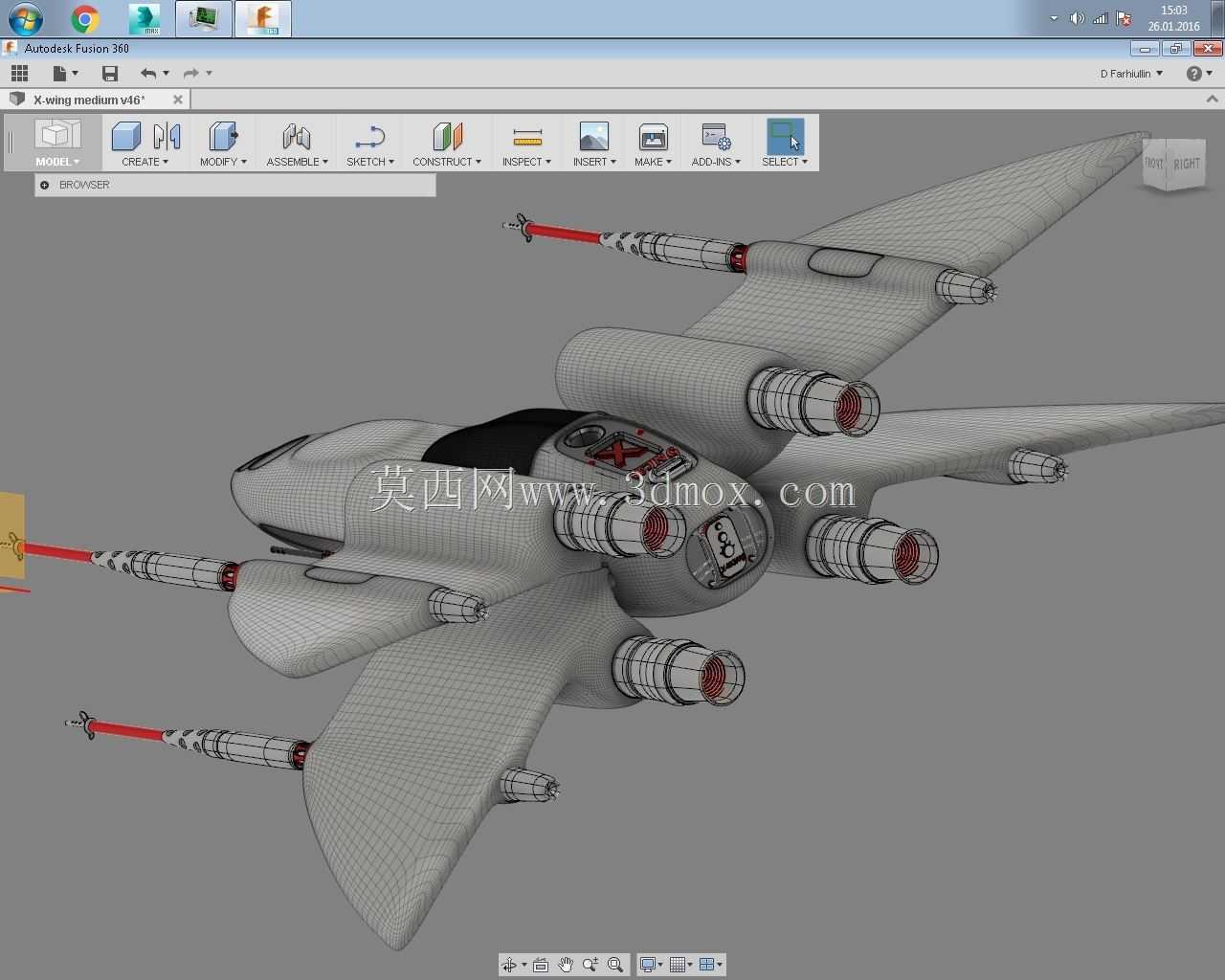Click the Offset Plane construct icon
Image resolution: width=1225 pixels, height=980 pixels.
(x=447, y=136)
